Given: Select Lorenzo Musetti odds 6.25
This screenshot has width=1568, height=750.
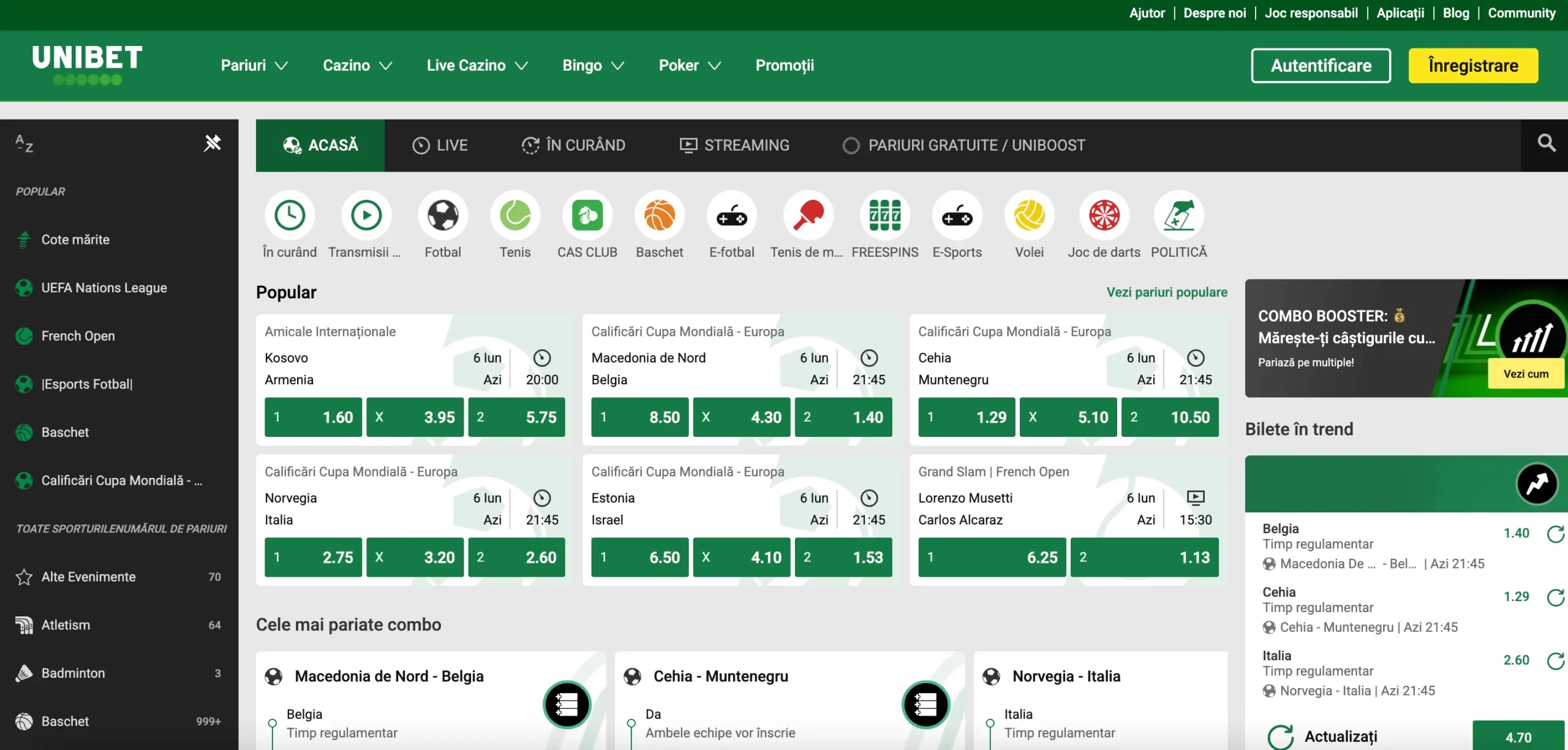Looking at the screenshot, I should point(992,558).
